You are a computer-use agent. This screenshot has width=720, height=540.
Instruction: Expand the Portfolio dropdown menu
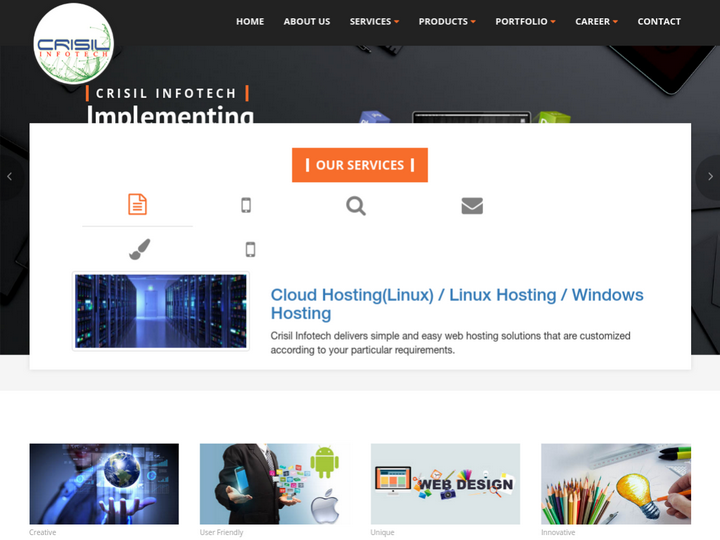pyautogui.click(x=525, y=21)
